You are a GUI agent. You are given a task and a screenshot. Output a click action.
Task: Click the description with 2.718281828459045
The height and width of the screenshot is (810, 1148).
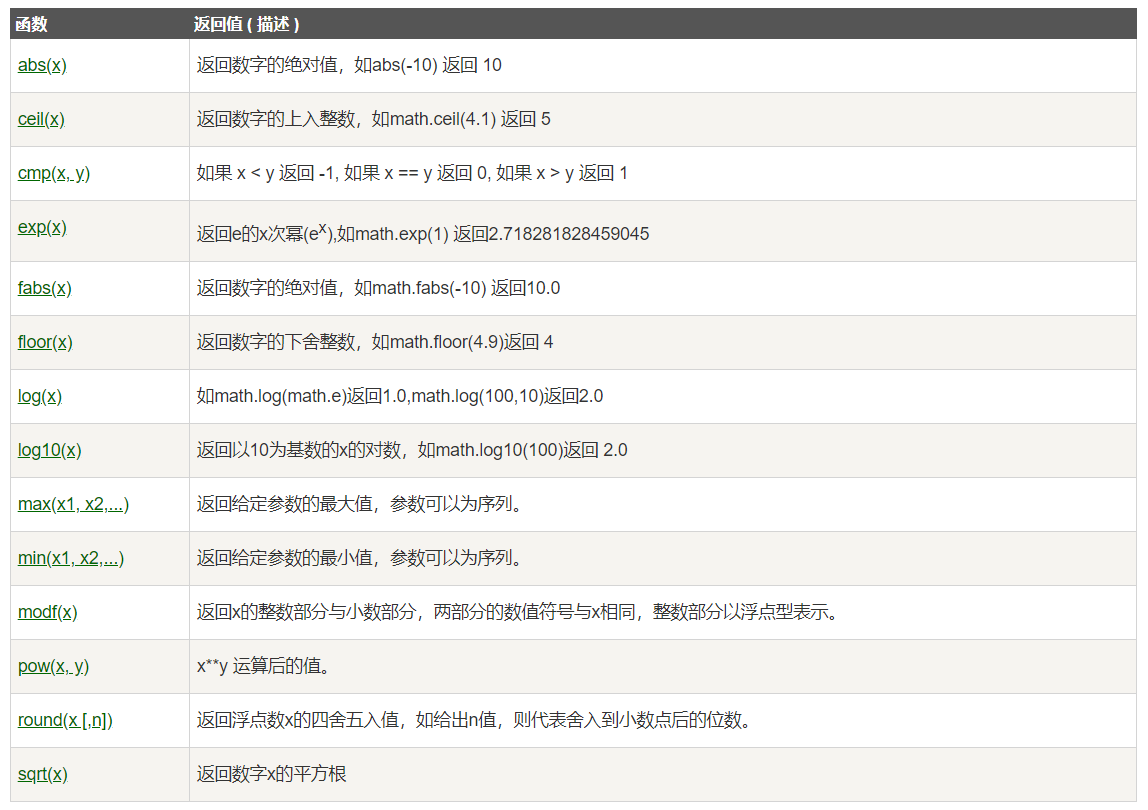coord(422,234)
